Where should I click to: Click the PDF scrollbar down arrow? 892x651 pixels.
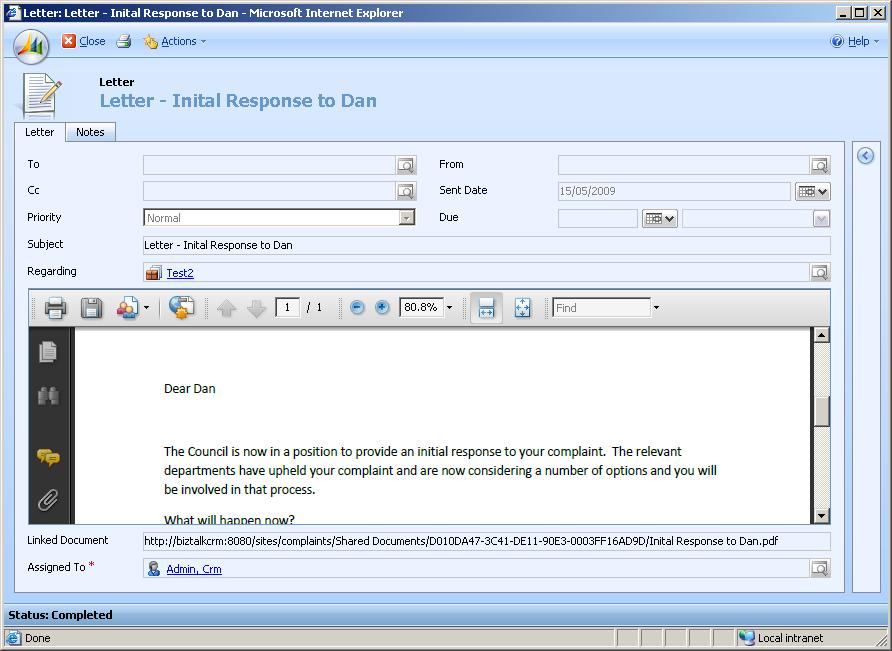(821, 516)
